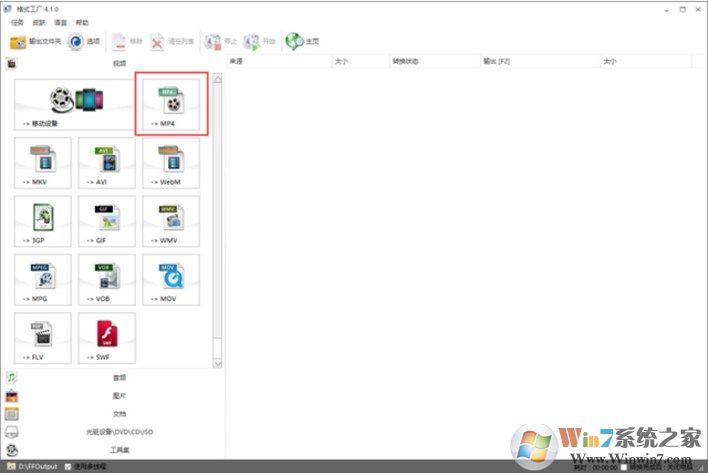The width and height of the screenshot is (708, 473).
Task: Click the Output Folder toolbar button
Action: click(36, 42)
